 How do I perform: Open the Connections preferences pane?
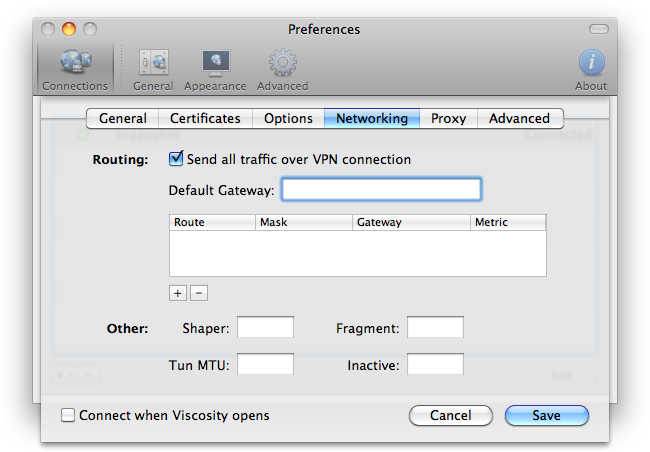75,68
